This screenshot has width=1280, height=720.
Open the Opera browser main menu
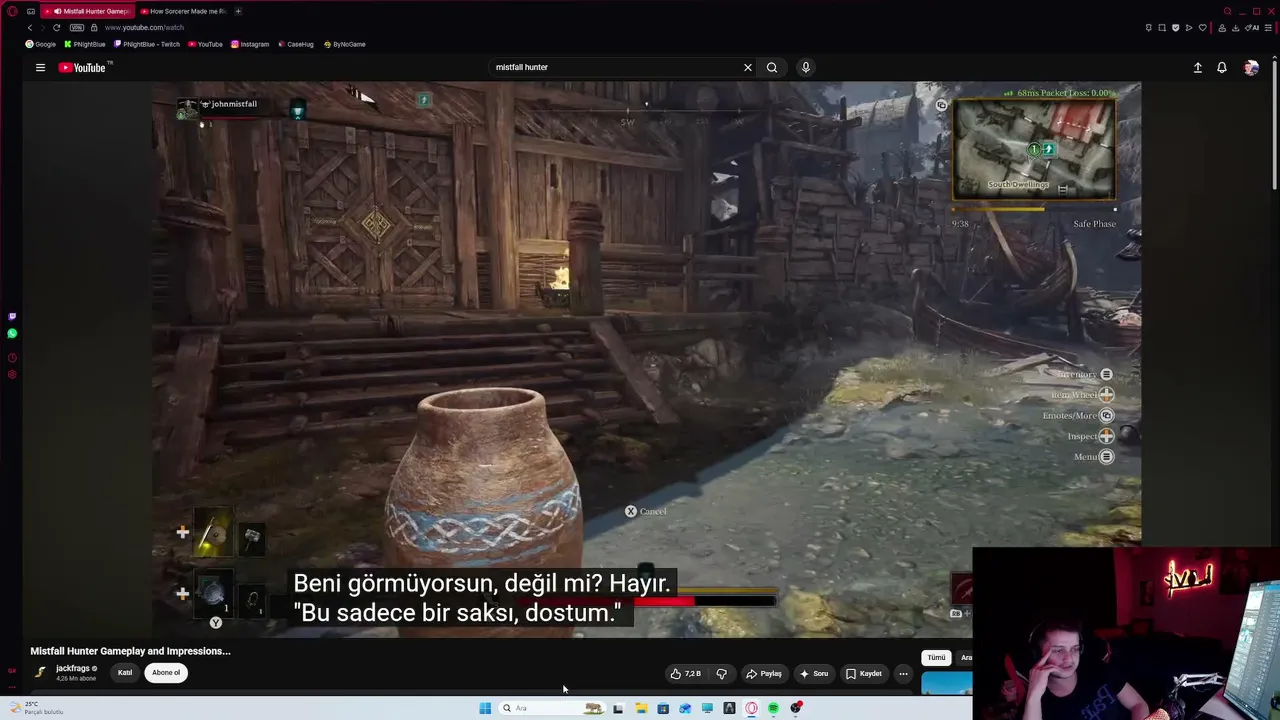point(12,11)
